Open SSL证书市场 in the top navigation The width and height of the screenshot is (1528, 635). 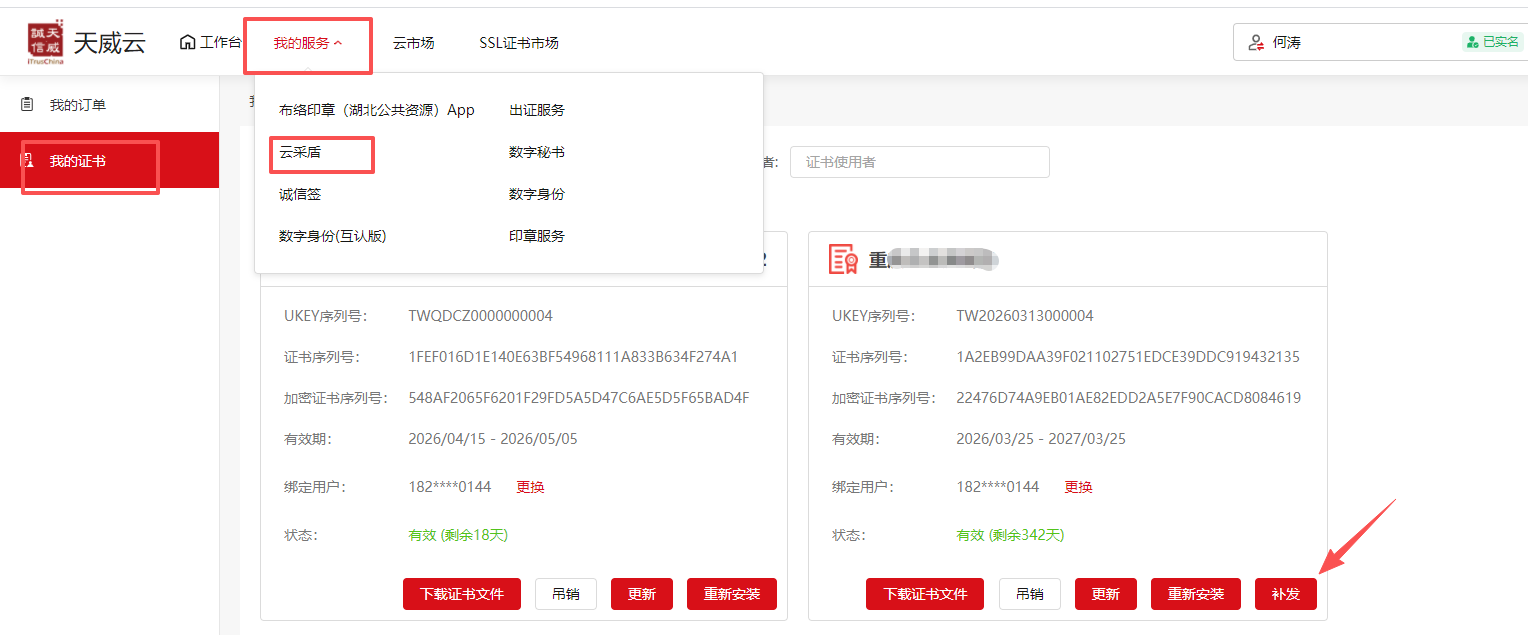[x=518, y=43]
